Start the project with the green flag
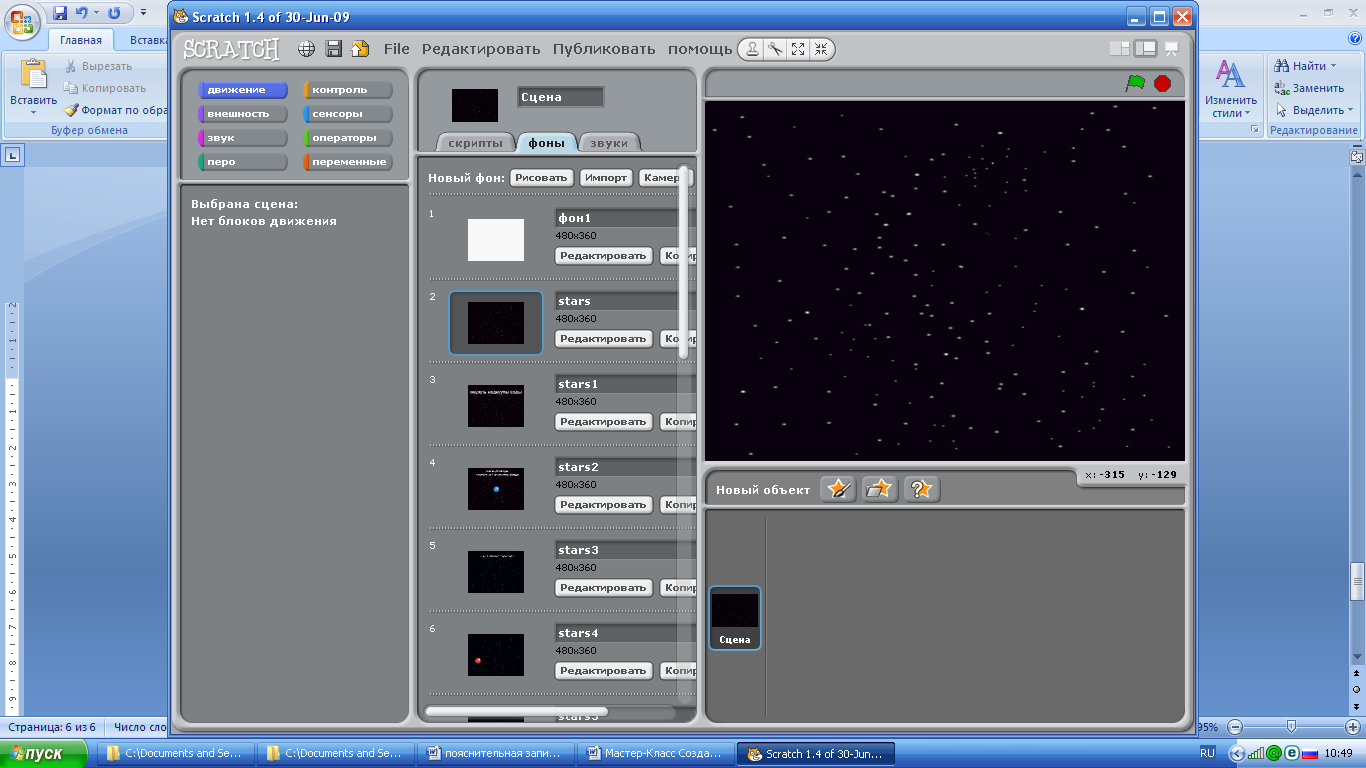Image resolution: width=1366 pixels, height=768 pixels. point(1135,83)
